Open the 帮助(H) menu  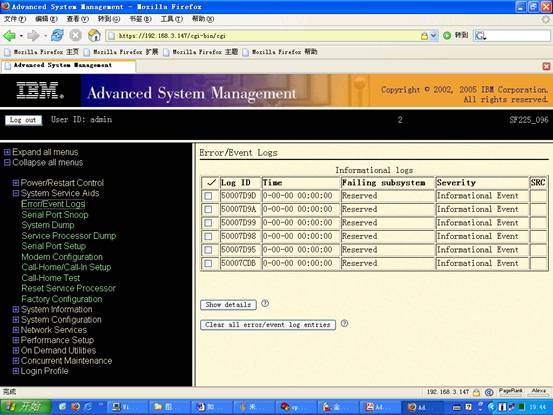coord(203,19)
